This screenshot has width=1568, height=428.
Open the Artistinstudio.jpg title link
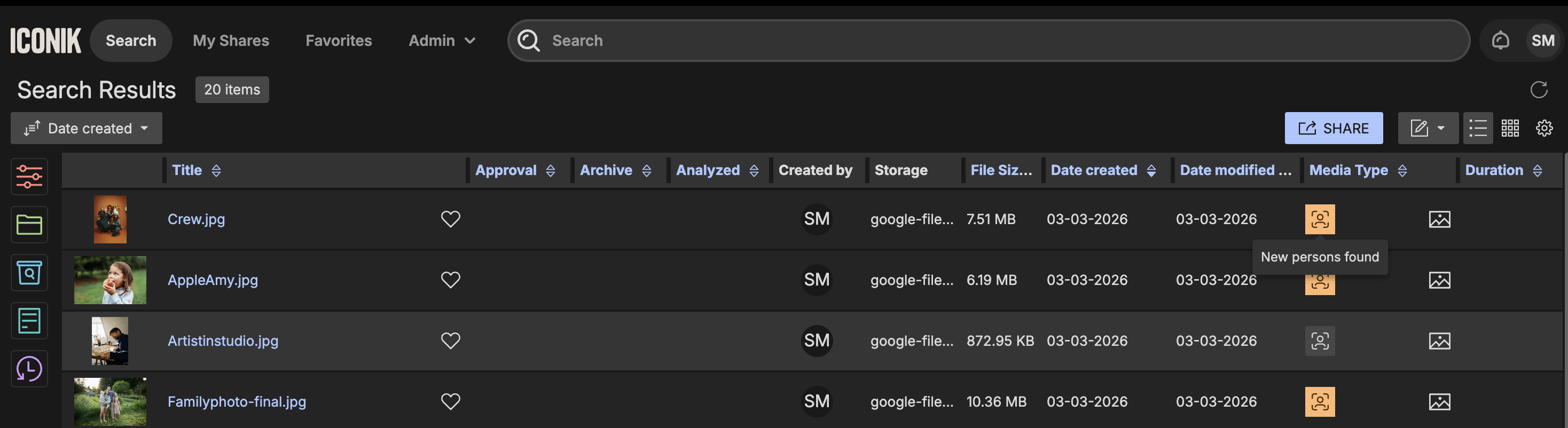point(223,341)
